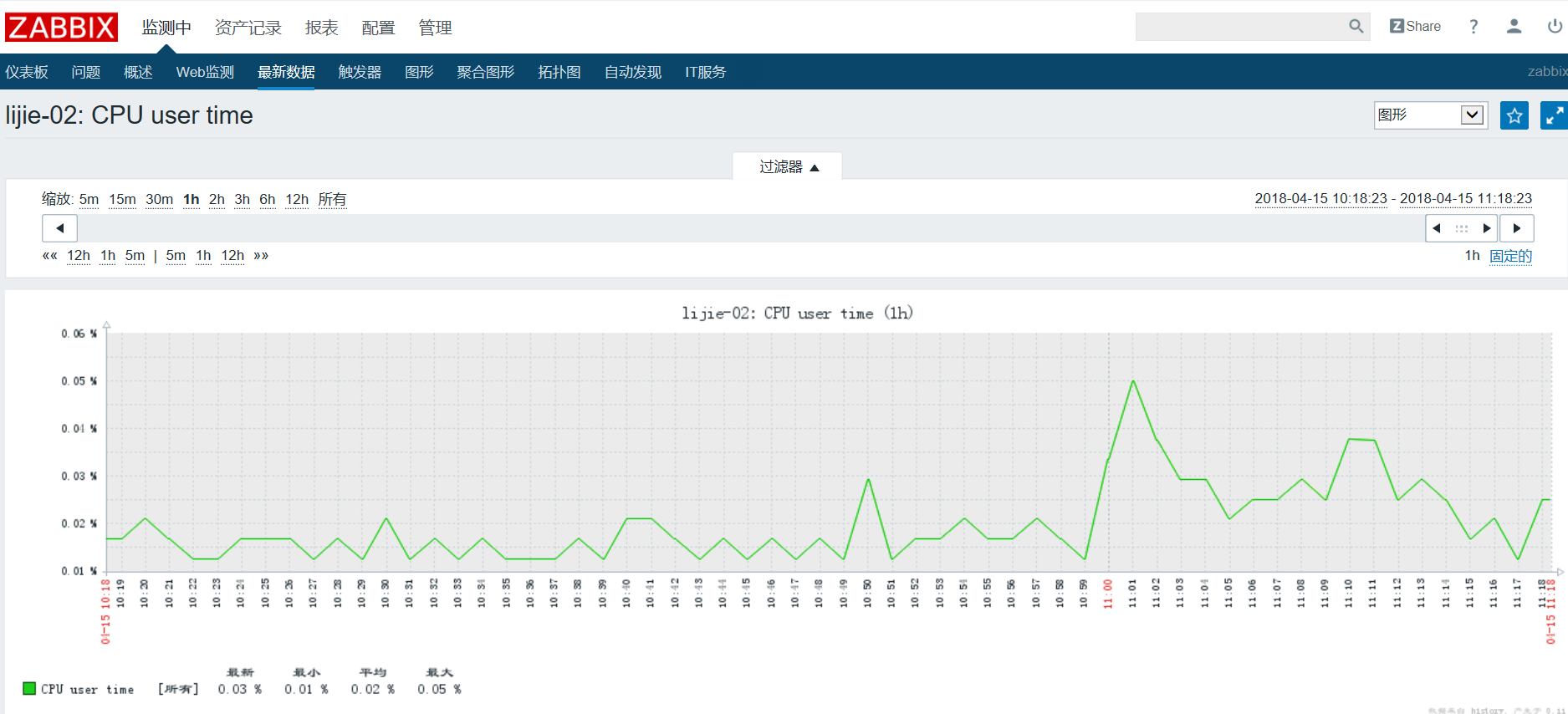Open the 管理 main menu
This screenshot has height=714, width=1568.
coord(435,28)
